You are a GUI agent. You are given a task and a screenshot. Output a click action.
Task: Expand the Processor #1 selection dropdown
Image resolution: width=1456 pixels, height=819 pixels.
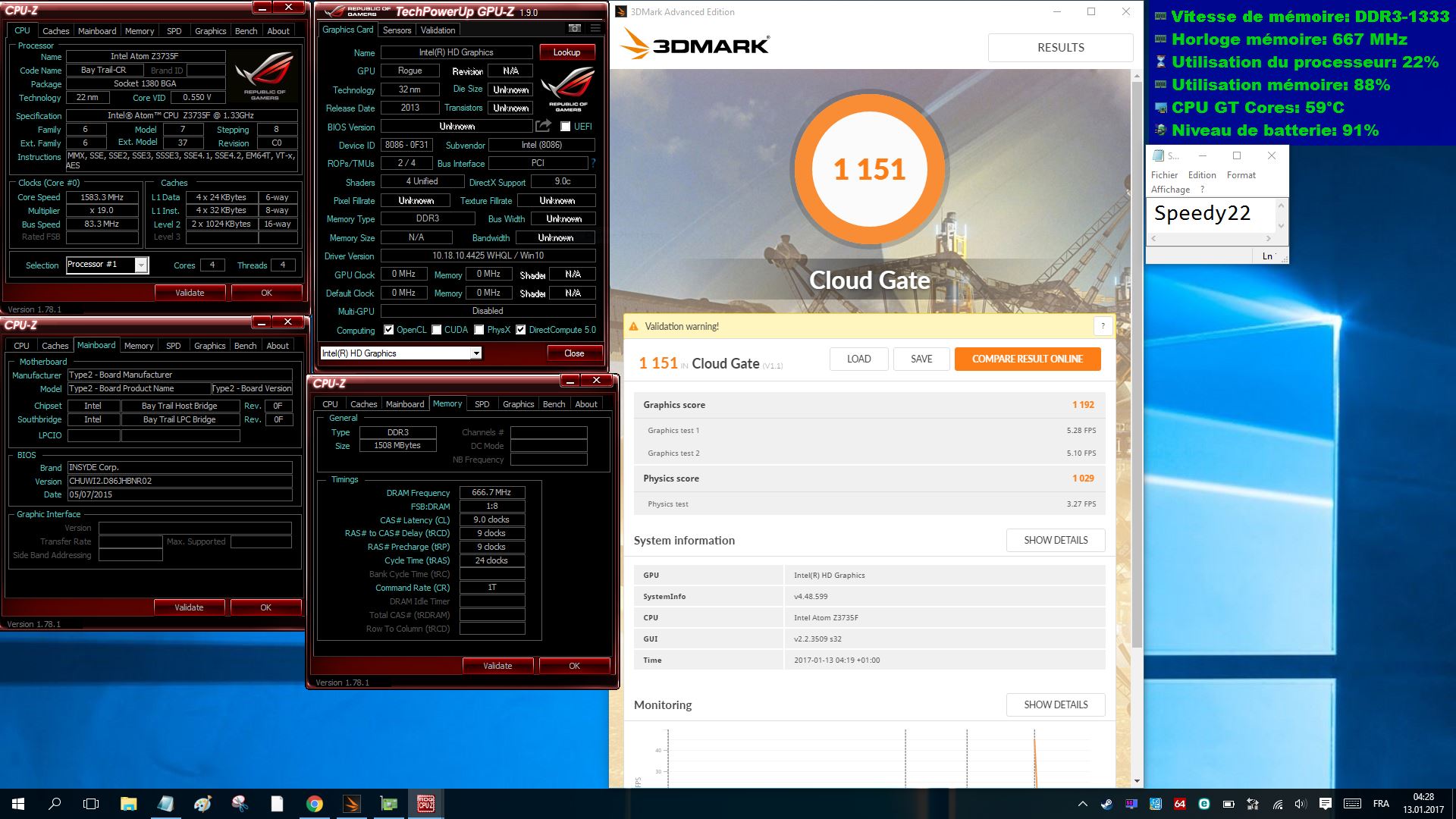(140, 265)
